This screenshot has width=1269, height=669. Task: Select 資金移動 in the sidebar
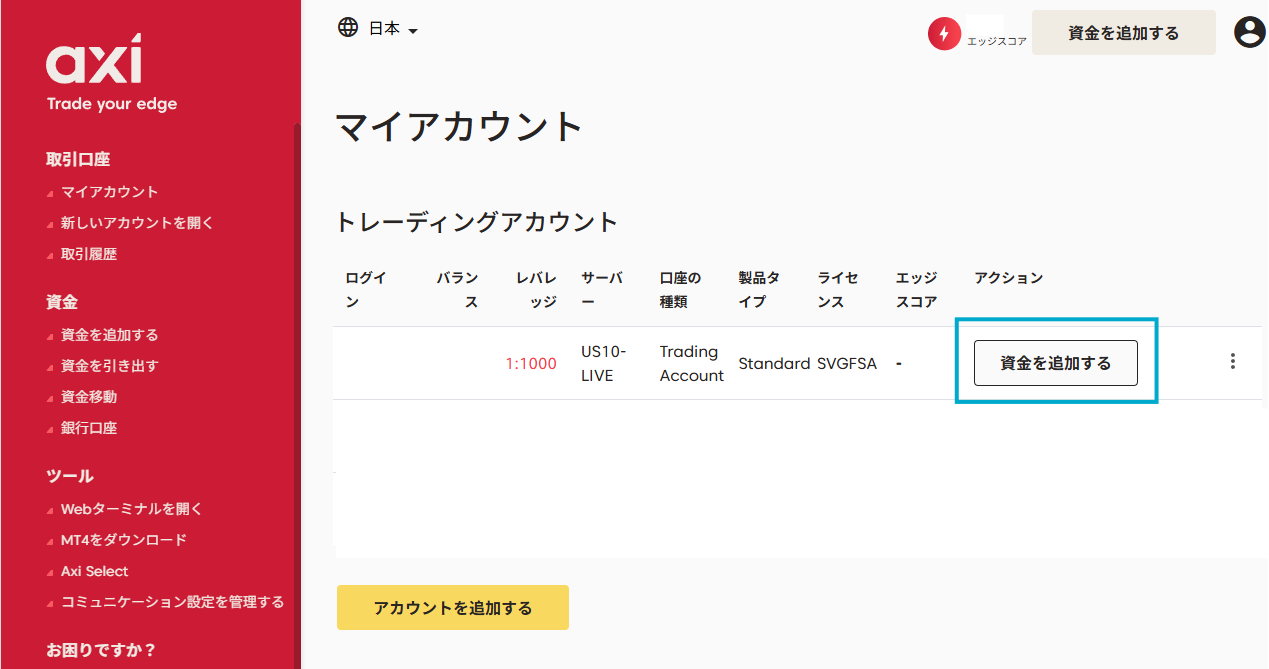tap(89, 397)
